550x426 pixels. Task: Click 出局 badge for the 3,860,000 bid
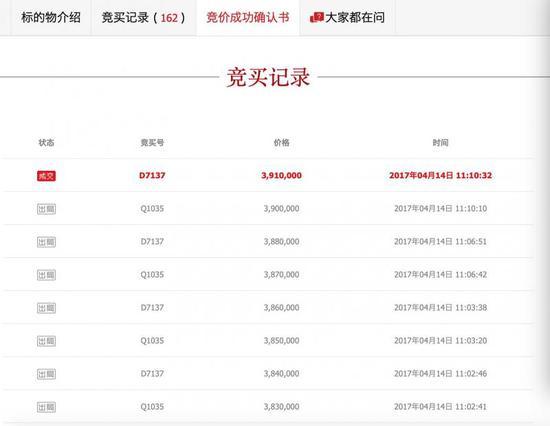[46, 308]
